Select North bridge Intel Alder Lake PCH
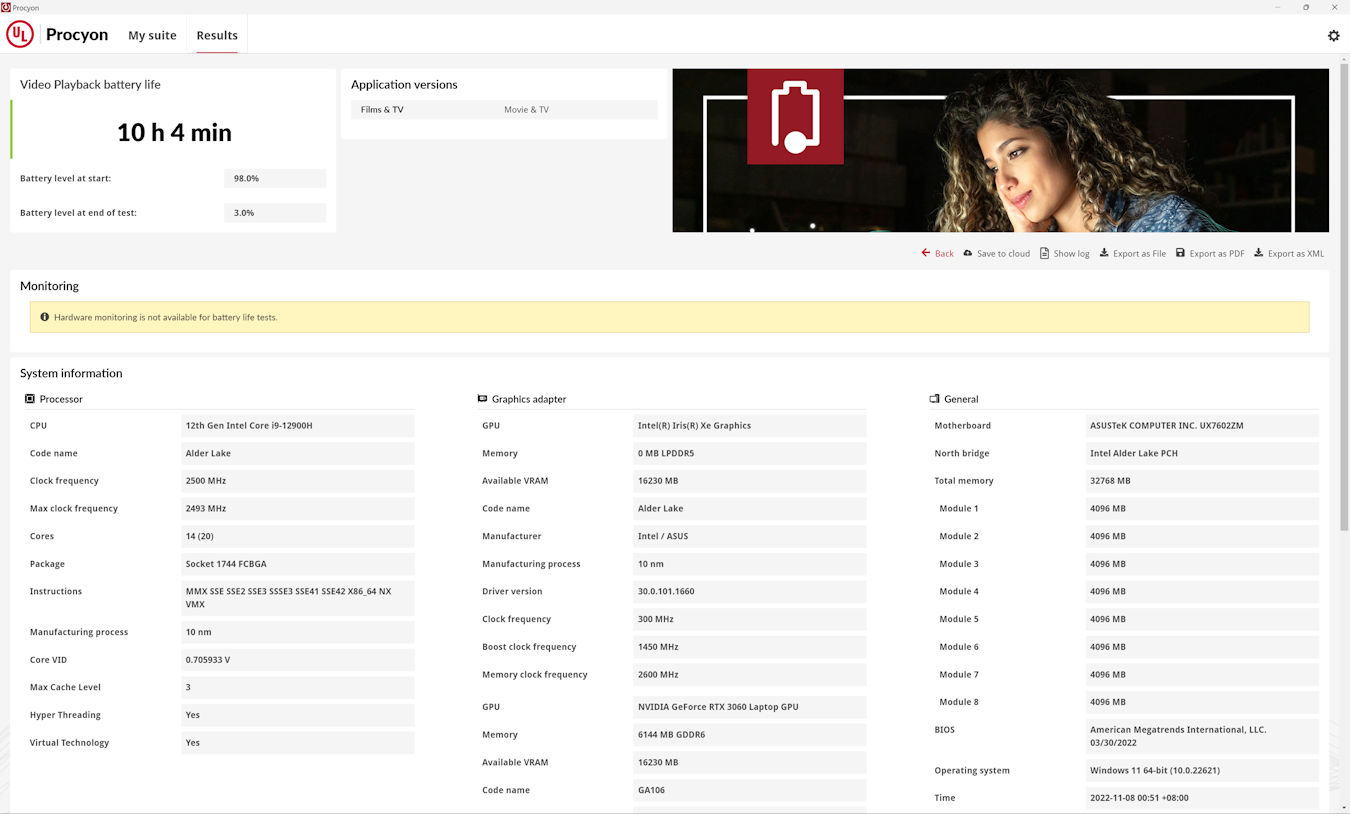 click(1202, 454)
